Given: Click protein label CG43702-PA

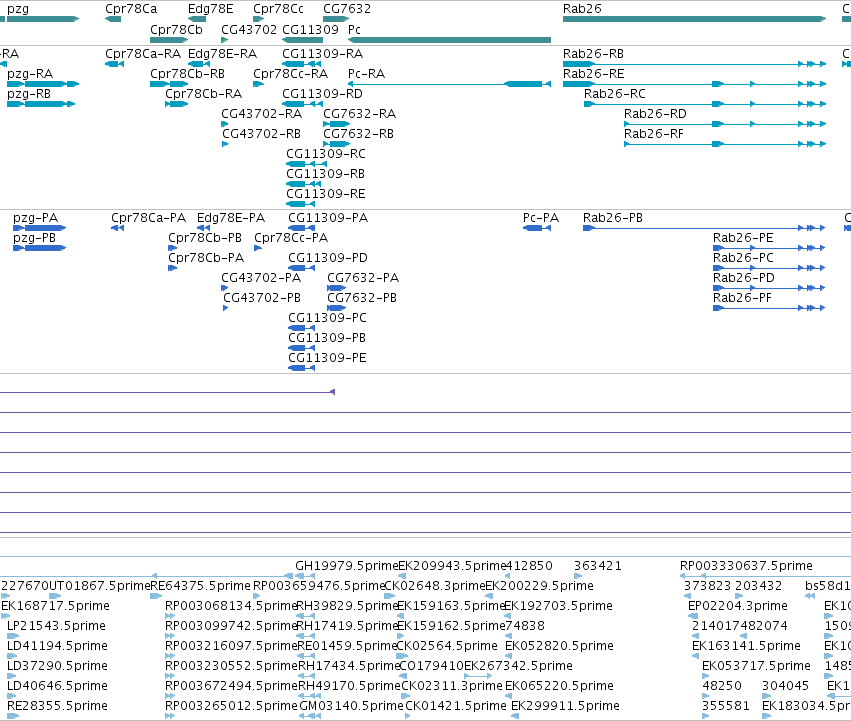Looking at the screenshot, I should [x=261, y=279].
